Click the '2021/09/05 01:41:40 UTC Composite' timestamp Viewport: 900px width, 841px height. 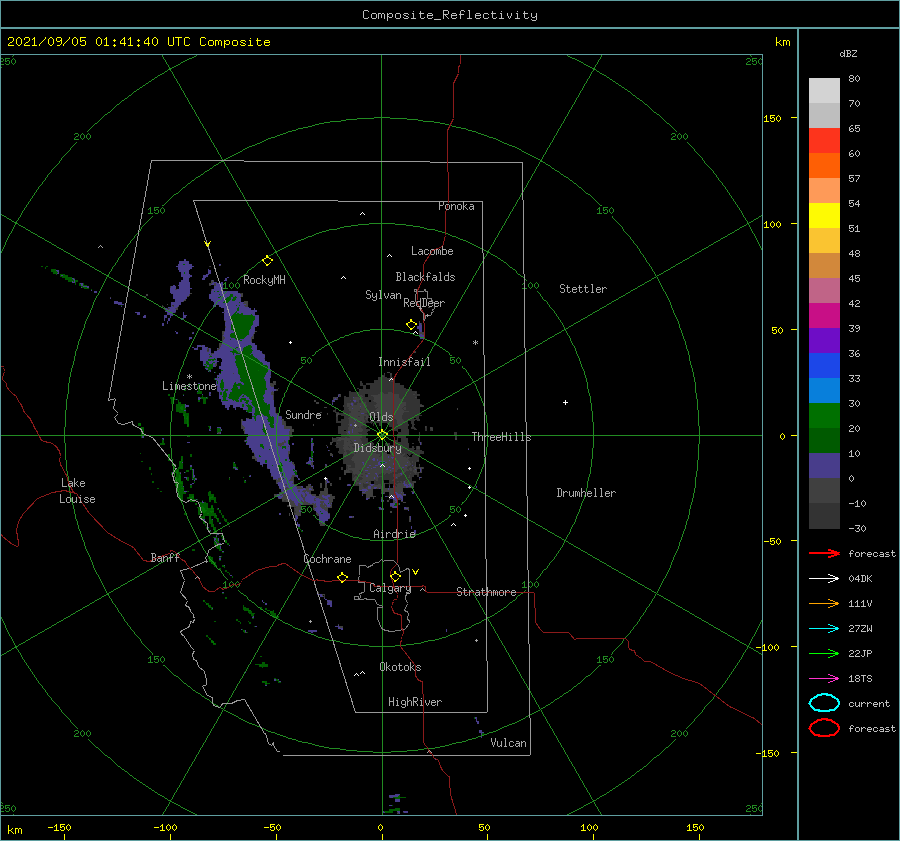tap(139, 42)
